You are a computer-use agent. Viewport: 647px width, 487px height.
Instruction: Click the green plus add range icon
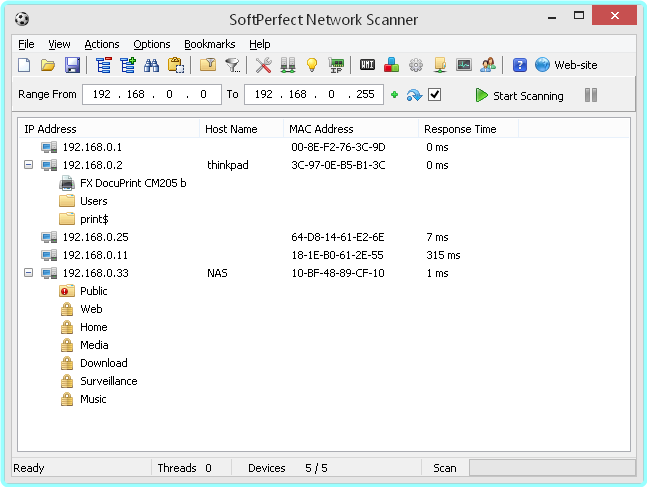point(394,95)
